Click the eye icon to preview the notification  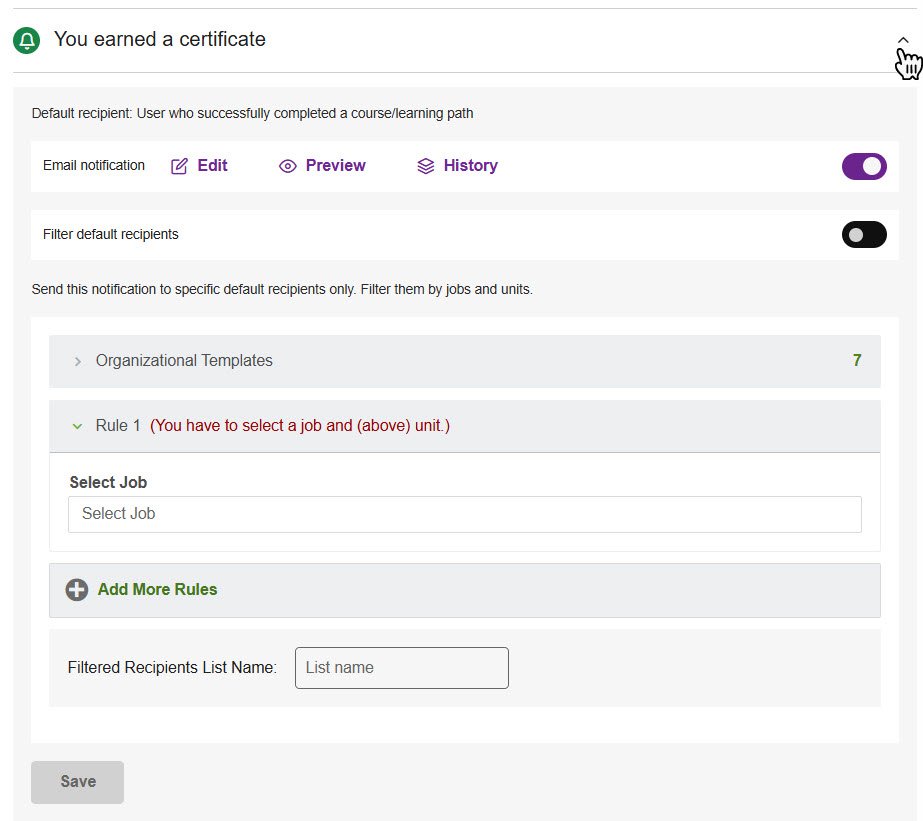click(x=287, y=165)
